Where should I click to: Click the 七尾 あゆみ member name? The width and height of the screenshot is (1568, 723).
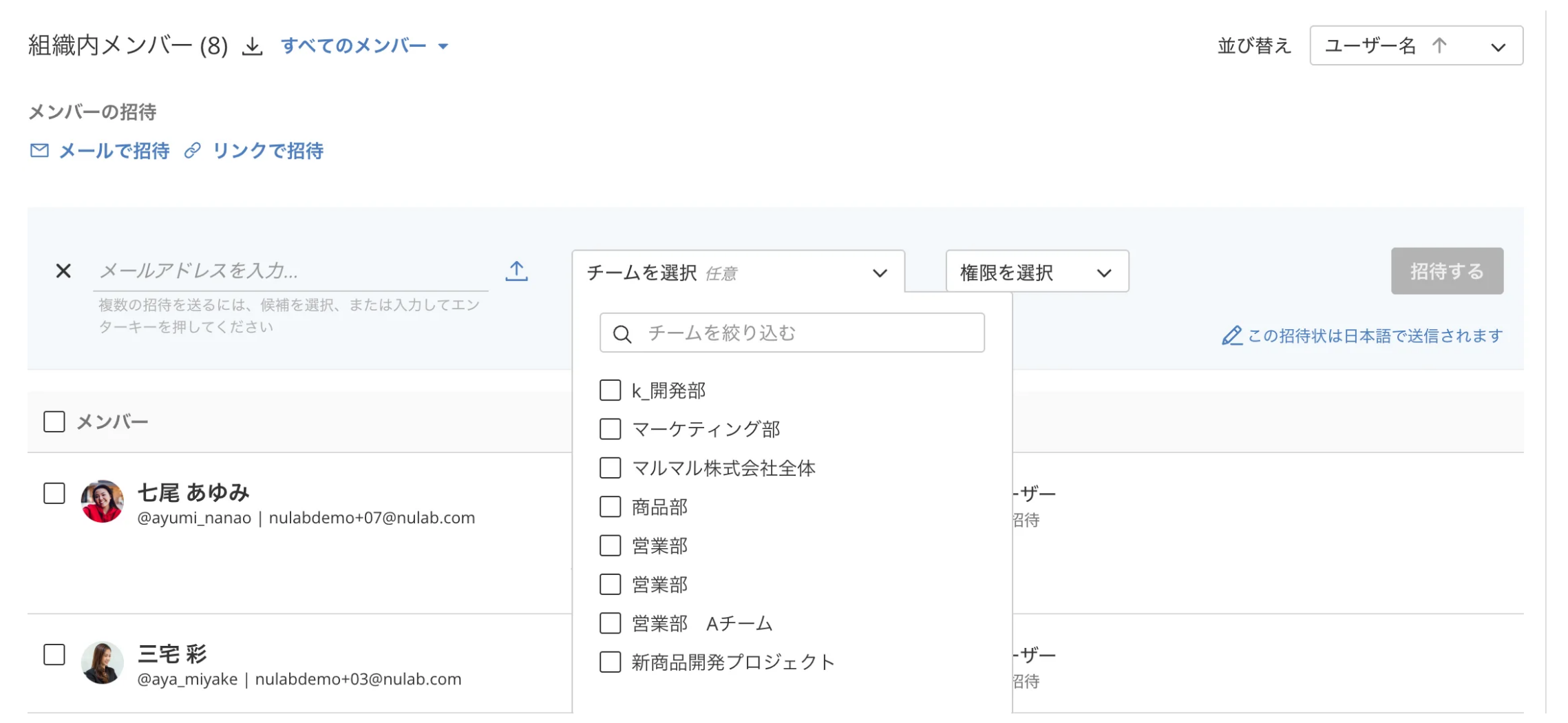coord(193,492)
